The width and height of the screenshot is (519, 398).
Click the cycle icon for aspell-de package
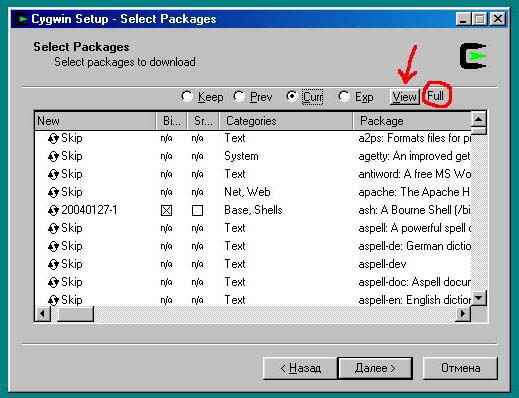pos(53,246)
